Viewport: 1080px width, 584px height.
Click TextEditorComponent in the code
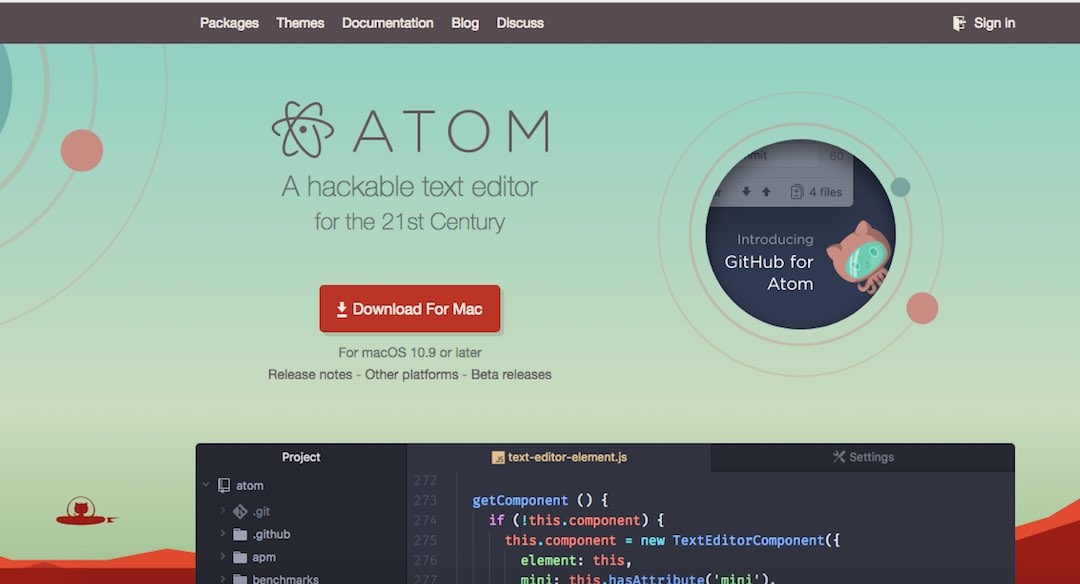point(748,541)
